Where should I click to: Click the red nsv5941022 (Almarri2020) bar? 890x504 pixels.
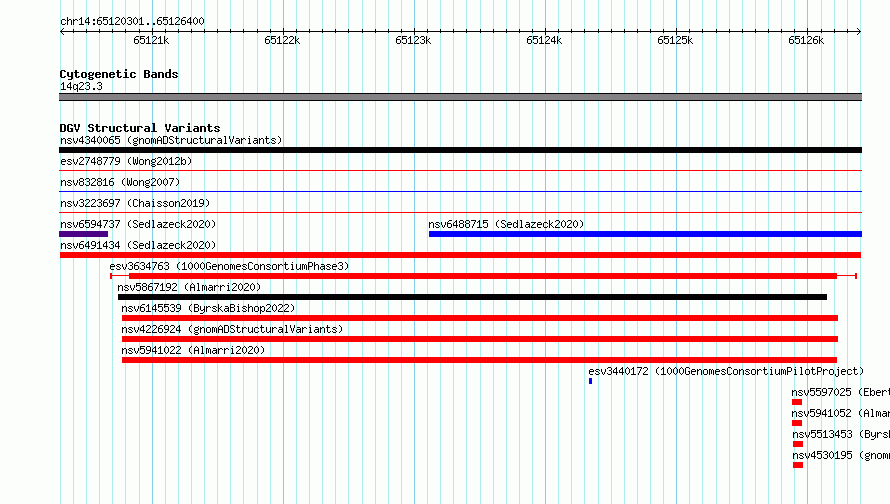(x=479, y=360)
